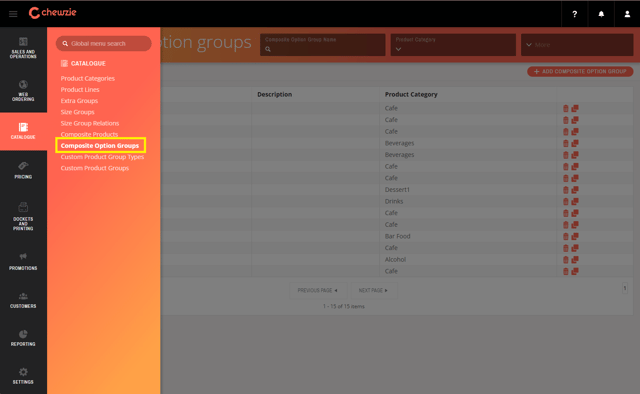
Task: Click the Previous Page button
Action: coord(318,290)
